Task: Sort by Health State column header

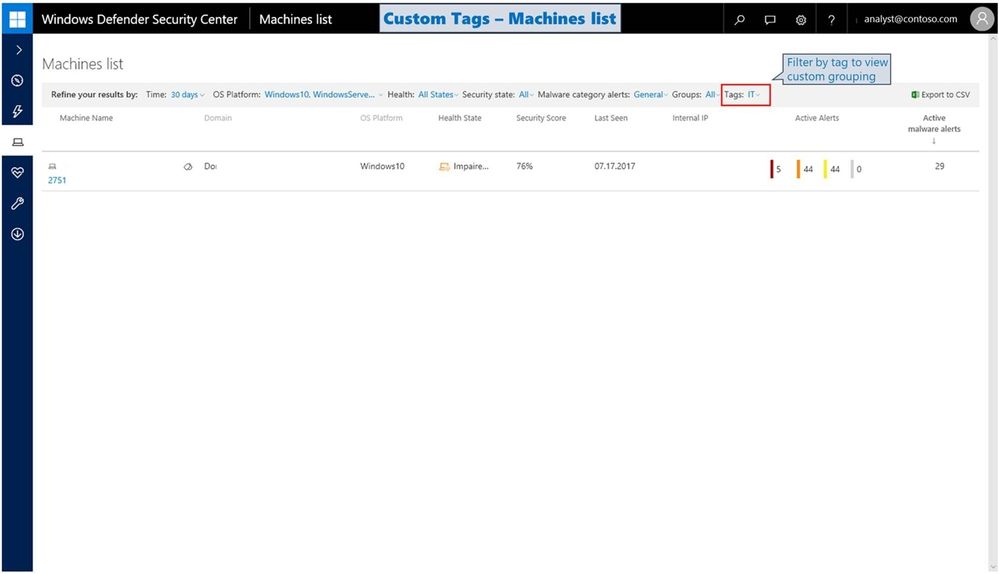Action: pyautogui.click(x=459, y=118)
